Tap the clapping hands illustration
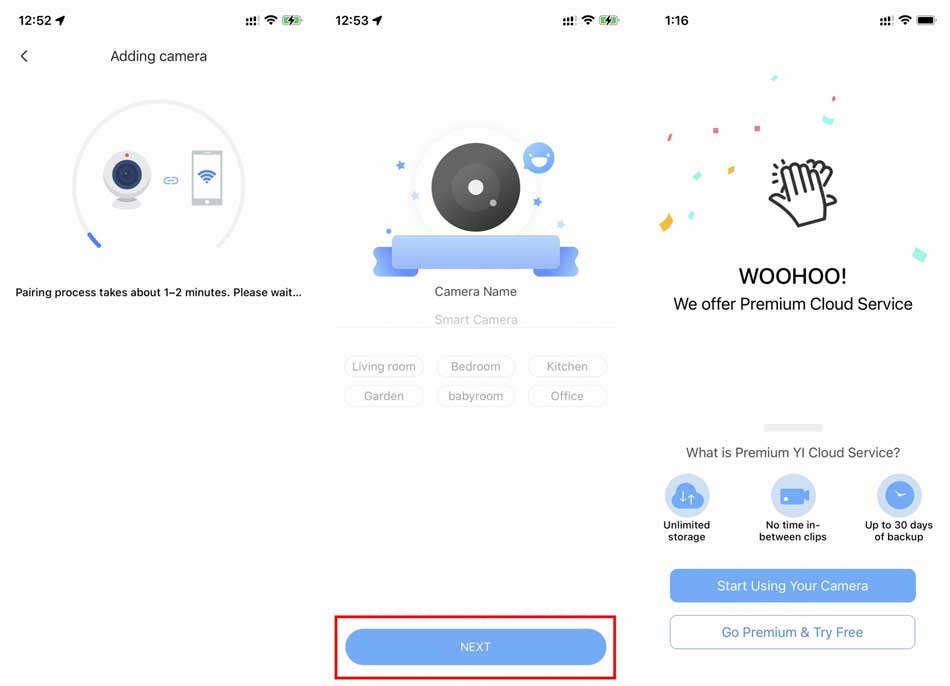950x686 pixels. pos(803,193)
